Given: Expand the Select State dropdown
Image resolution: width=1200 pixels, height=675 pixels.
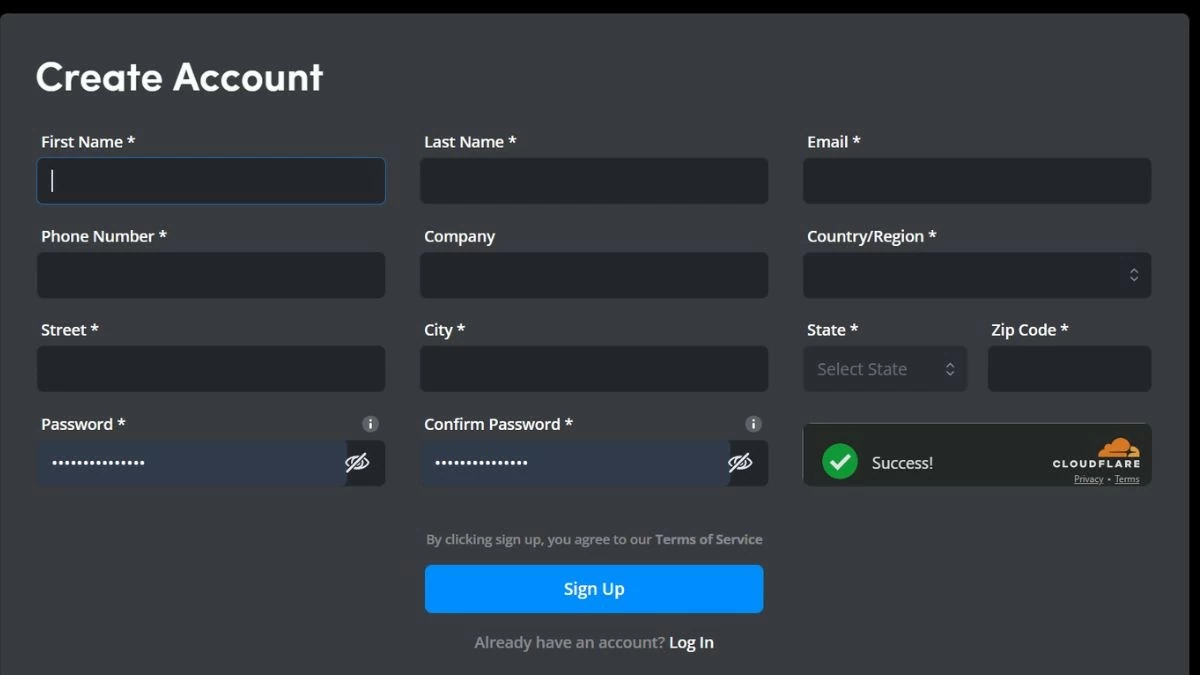Looking at the screenshot, I should tap(884, 369).
